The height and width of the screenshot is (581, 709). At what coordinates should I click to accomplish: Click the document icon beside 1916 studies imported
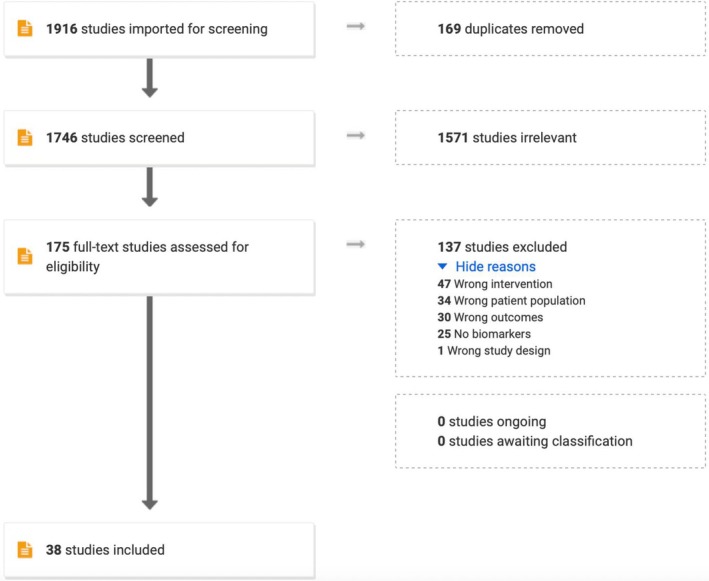[25, 28]
